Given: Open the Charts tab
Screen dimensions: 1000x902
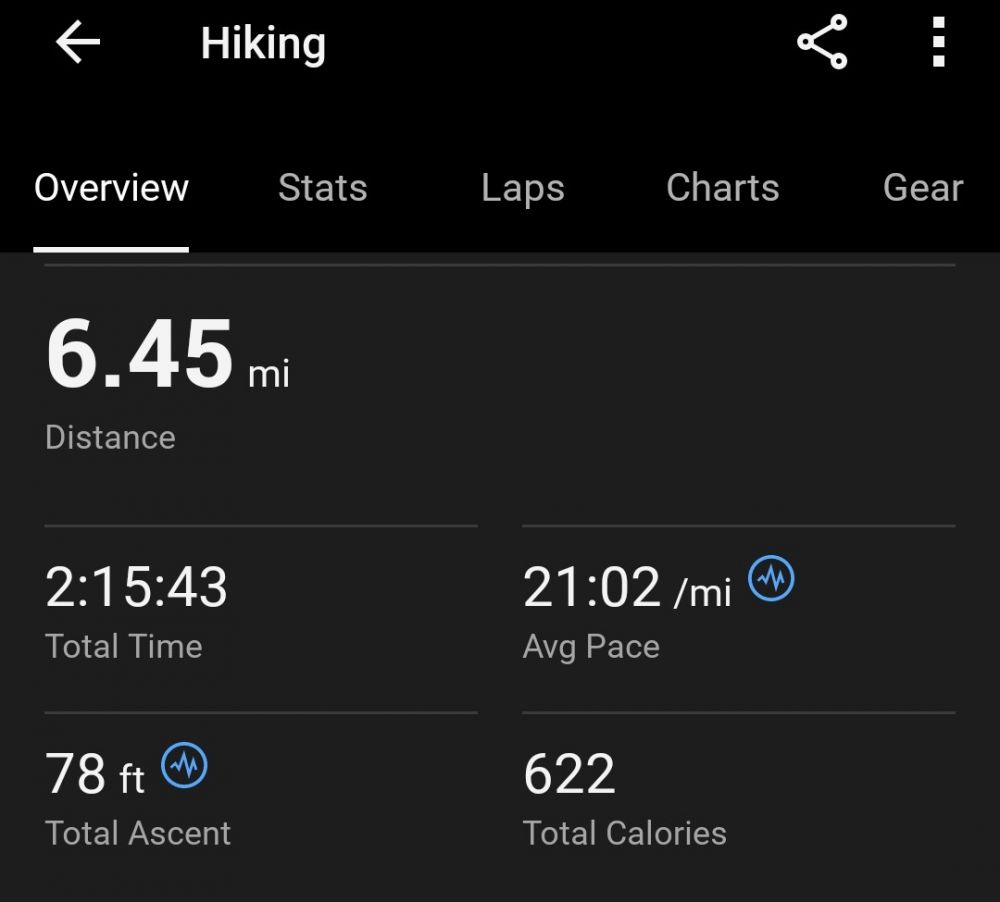Looking at the screenshot, I should click(x=722, y=188).
